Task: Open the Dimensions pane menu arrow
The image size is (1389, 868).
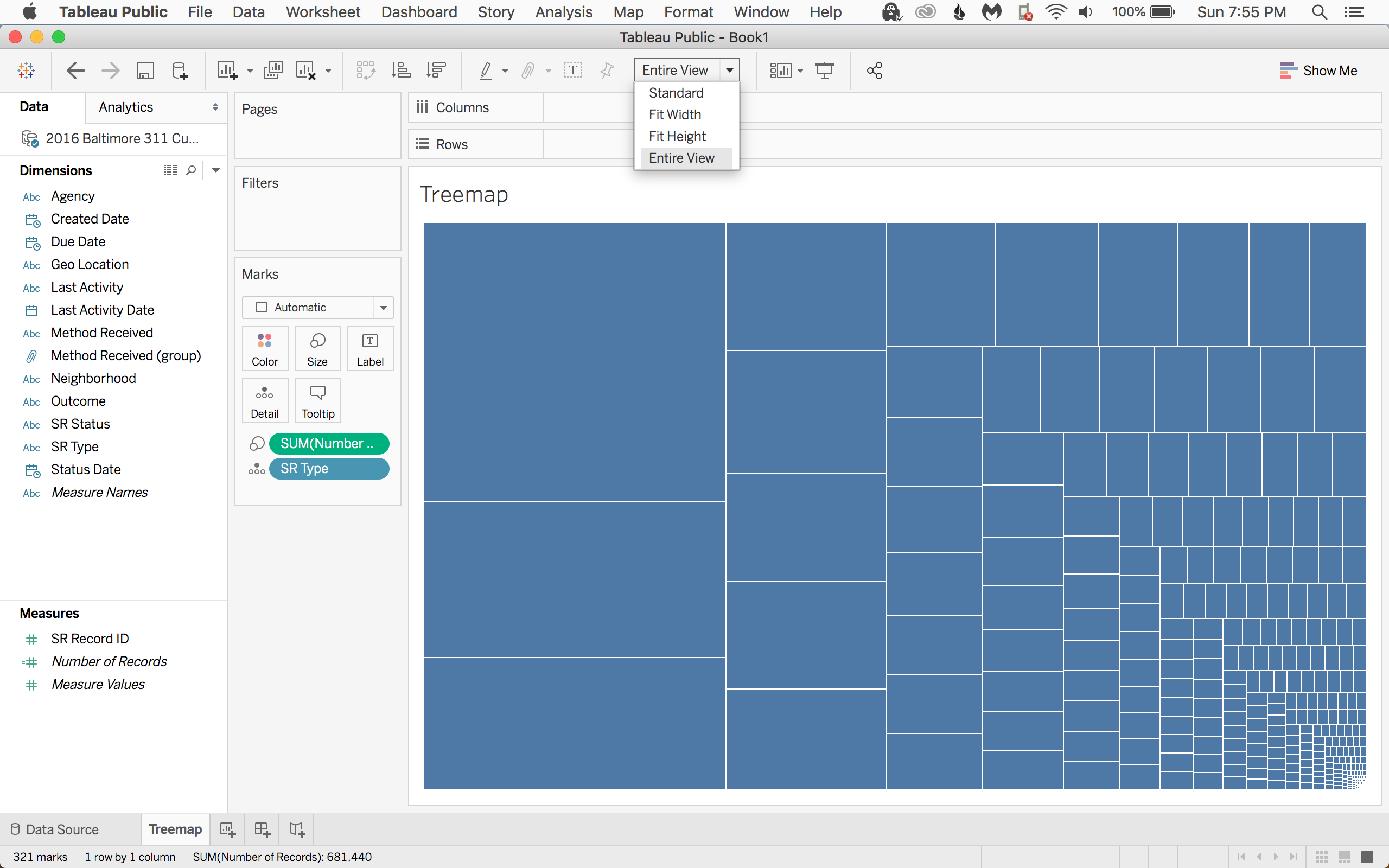Action: coord(216,170)
